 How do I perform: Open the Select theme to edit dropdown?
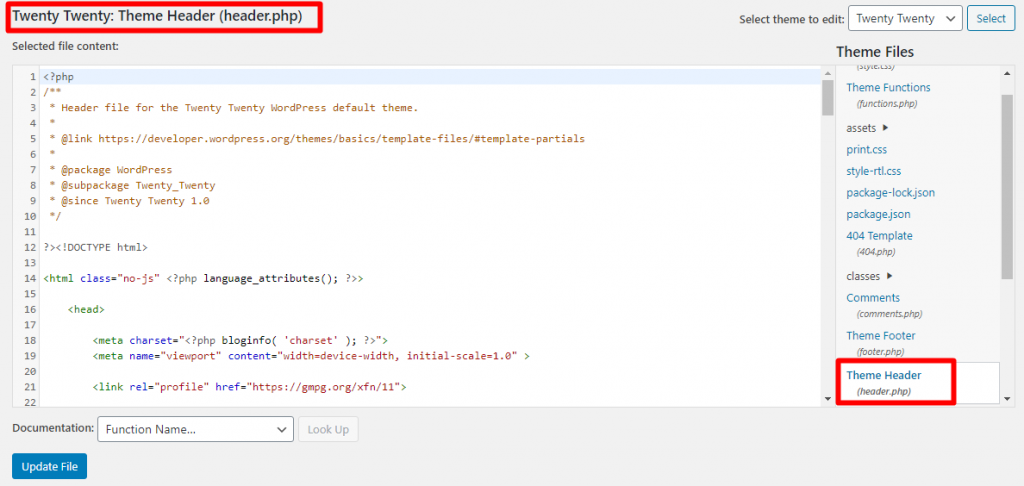905,18
